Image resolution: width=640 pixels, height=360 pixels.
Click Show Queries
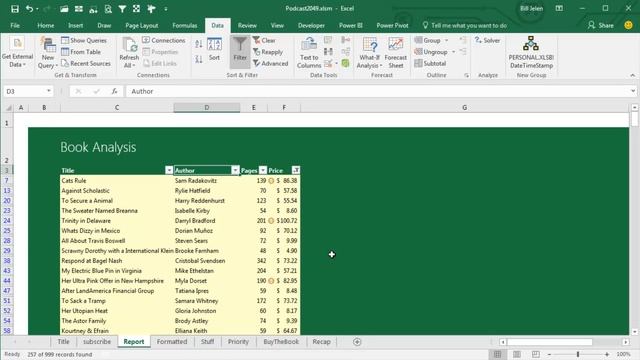click(84, 40)
